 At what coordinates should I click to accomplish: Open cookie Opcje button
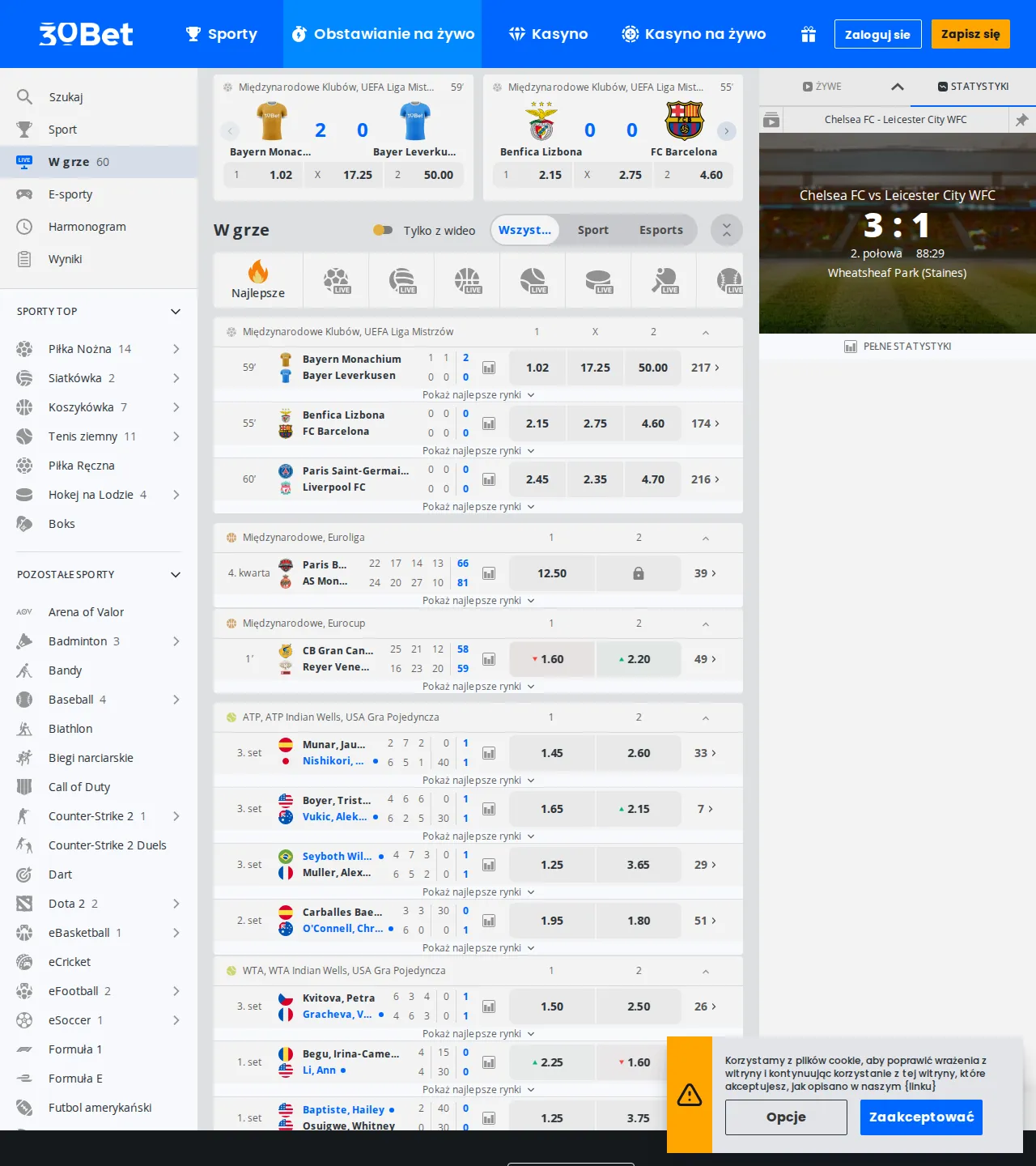pyautogui.click(x=786, y=1117)
